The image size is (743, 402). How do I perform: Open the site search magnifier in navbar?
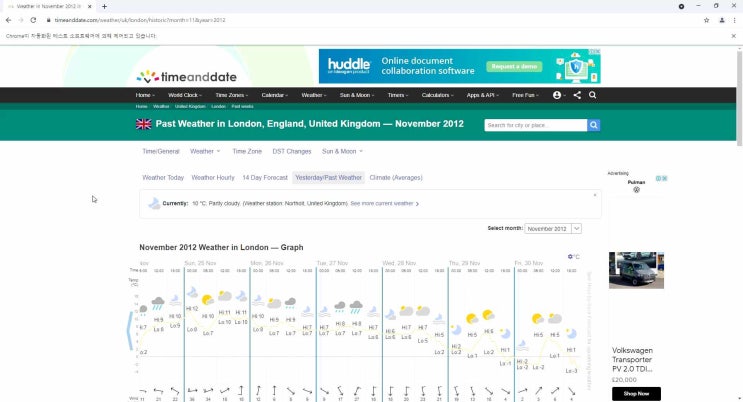pos(592,95)
